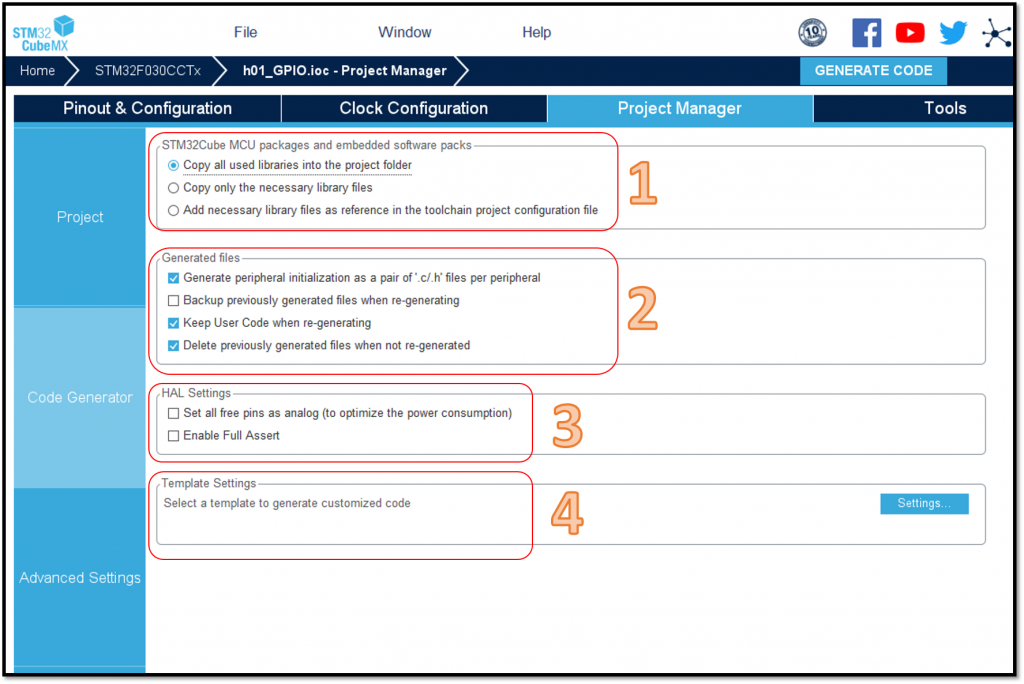Click 'STM32Cube MCU packages and embedded software packs' label
The width and height of the screenshot is (1024, 684).
[x=316, y=145]
